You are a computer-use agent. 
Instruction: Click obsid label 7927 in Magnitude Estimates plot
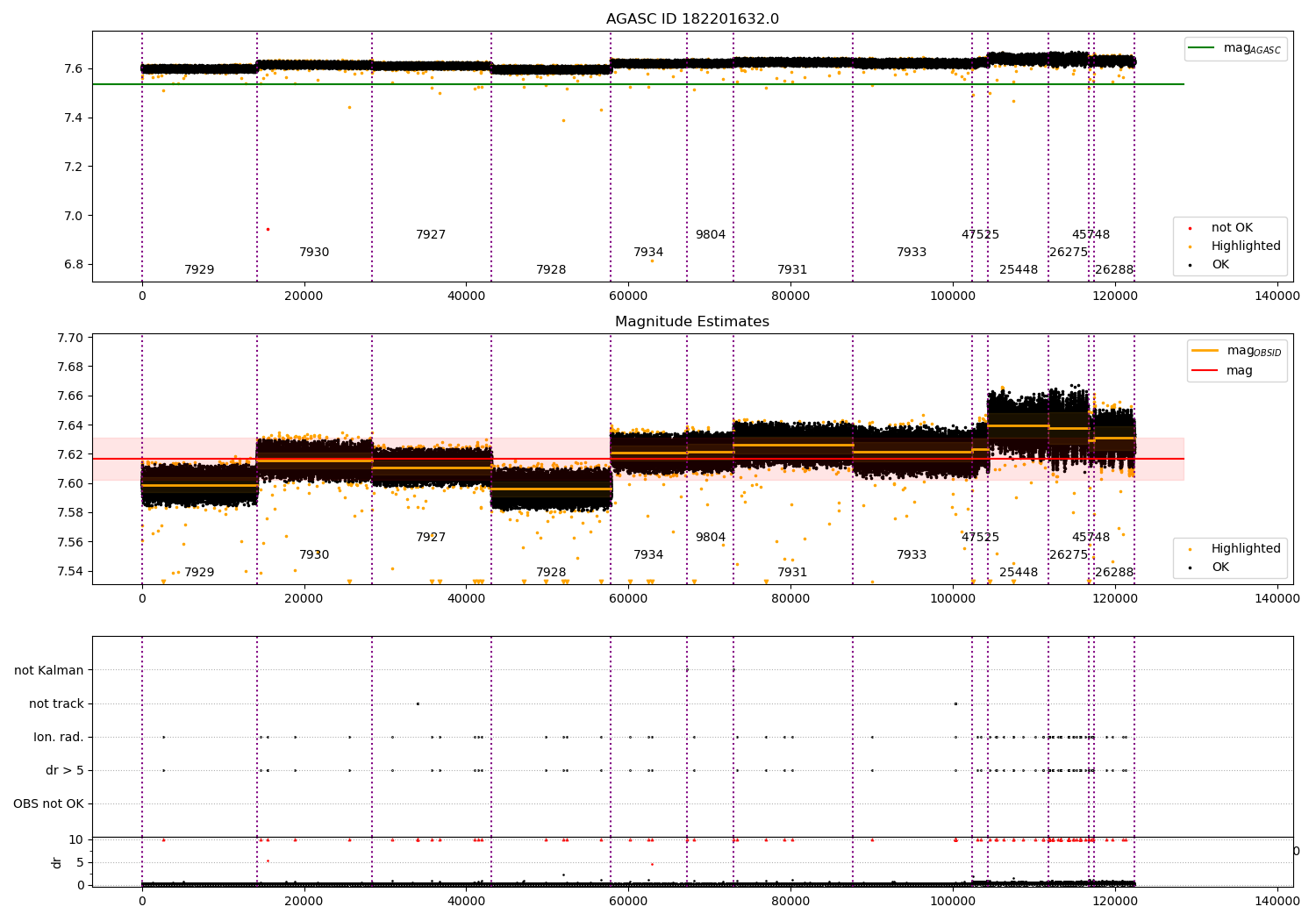point(431,538)
